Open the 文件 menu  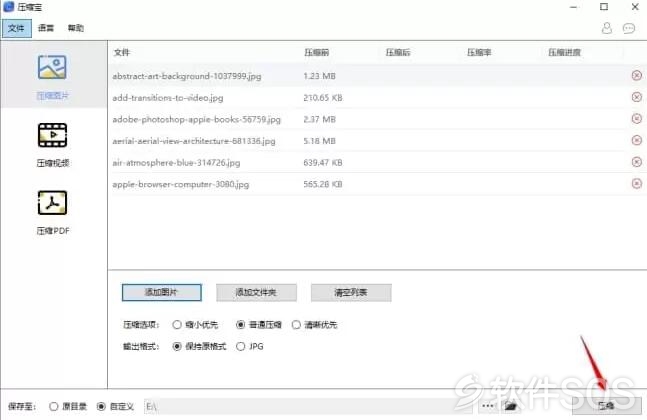(17, 28)
